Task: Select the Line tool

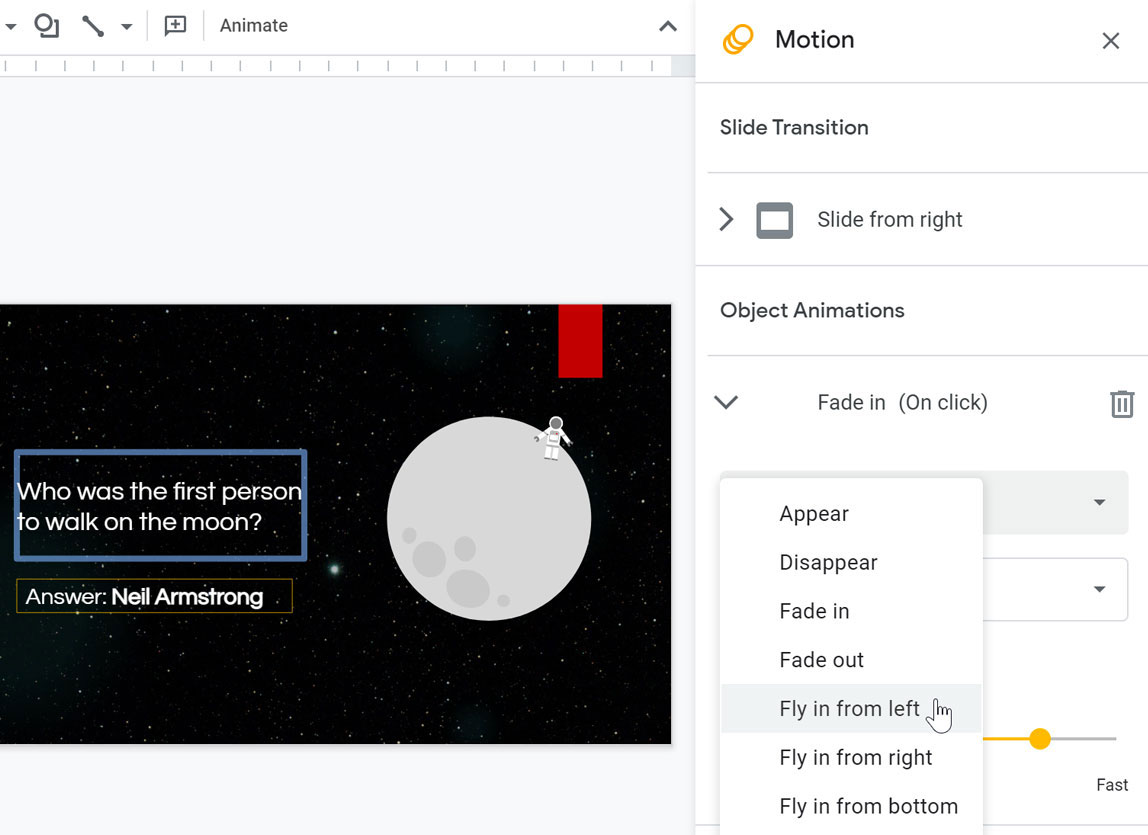Action: [93, 26]
